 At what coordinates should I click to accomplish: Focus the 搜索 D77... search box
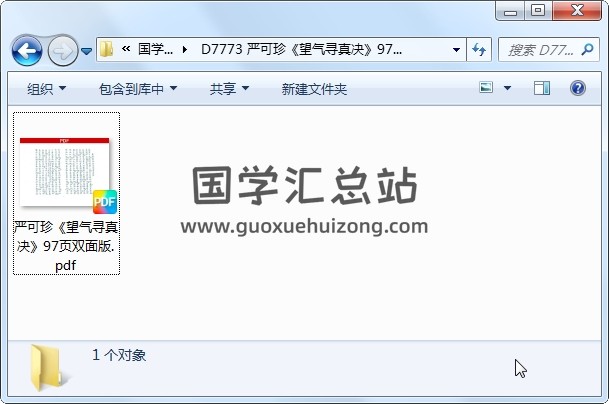point(540,50)
